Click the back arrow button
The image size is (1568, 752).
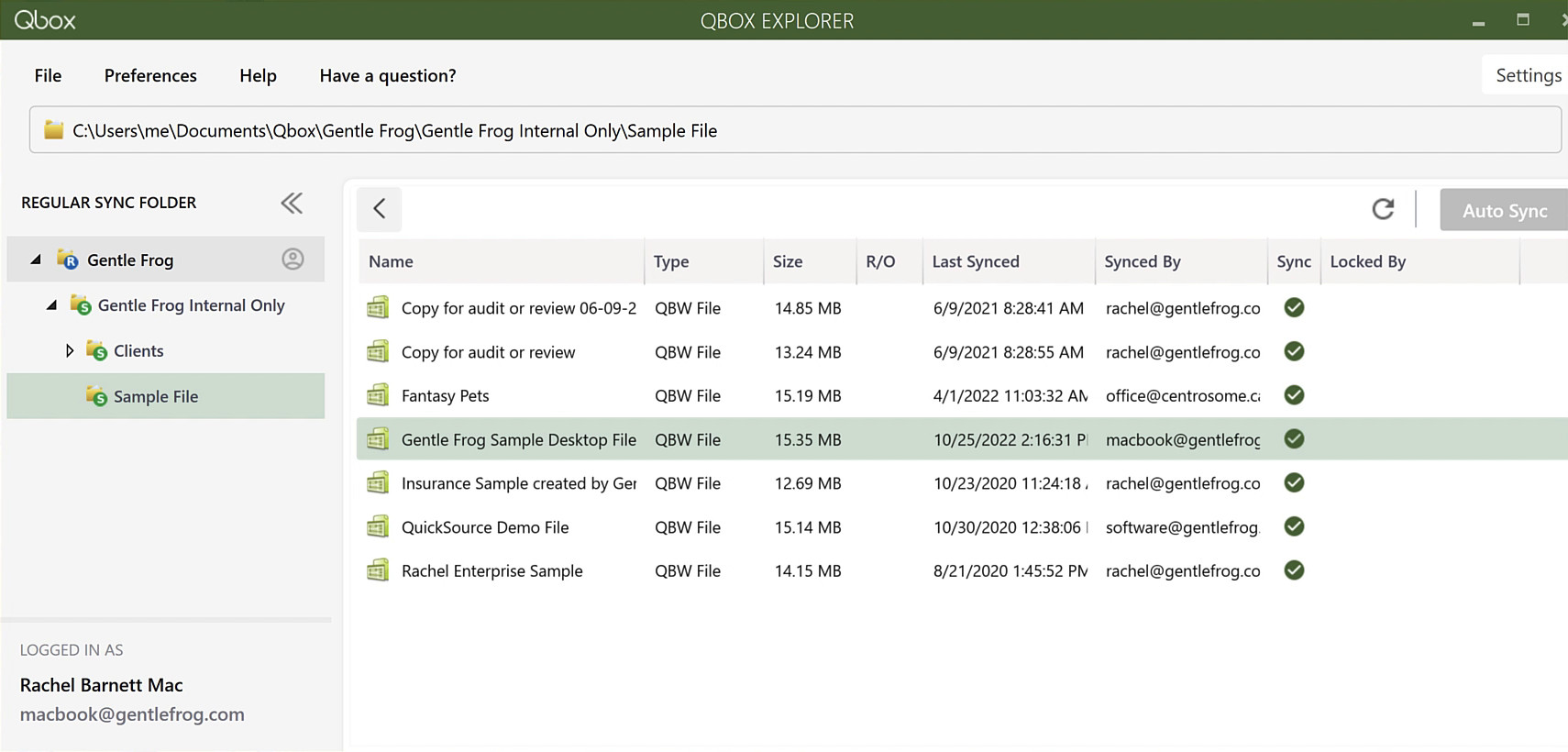[380, 209]
